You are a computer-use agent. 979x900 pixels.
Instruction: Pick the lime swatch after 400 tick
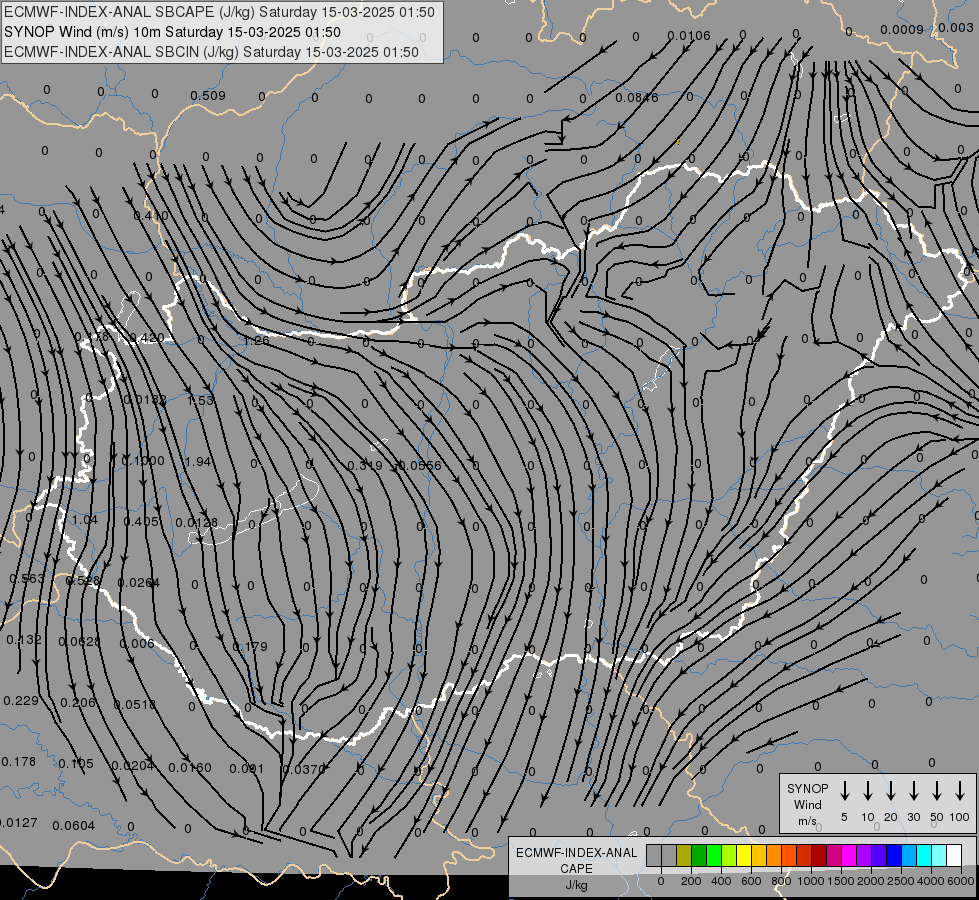(x=729, y=856)
